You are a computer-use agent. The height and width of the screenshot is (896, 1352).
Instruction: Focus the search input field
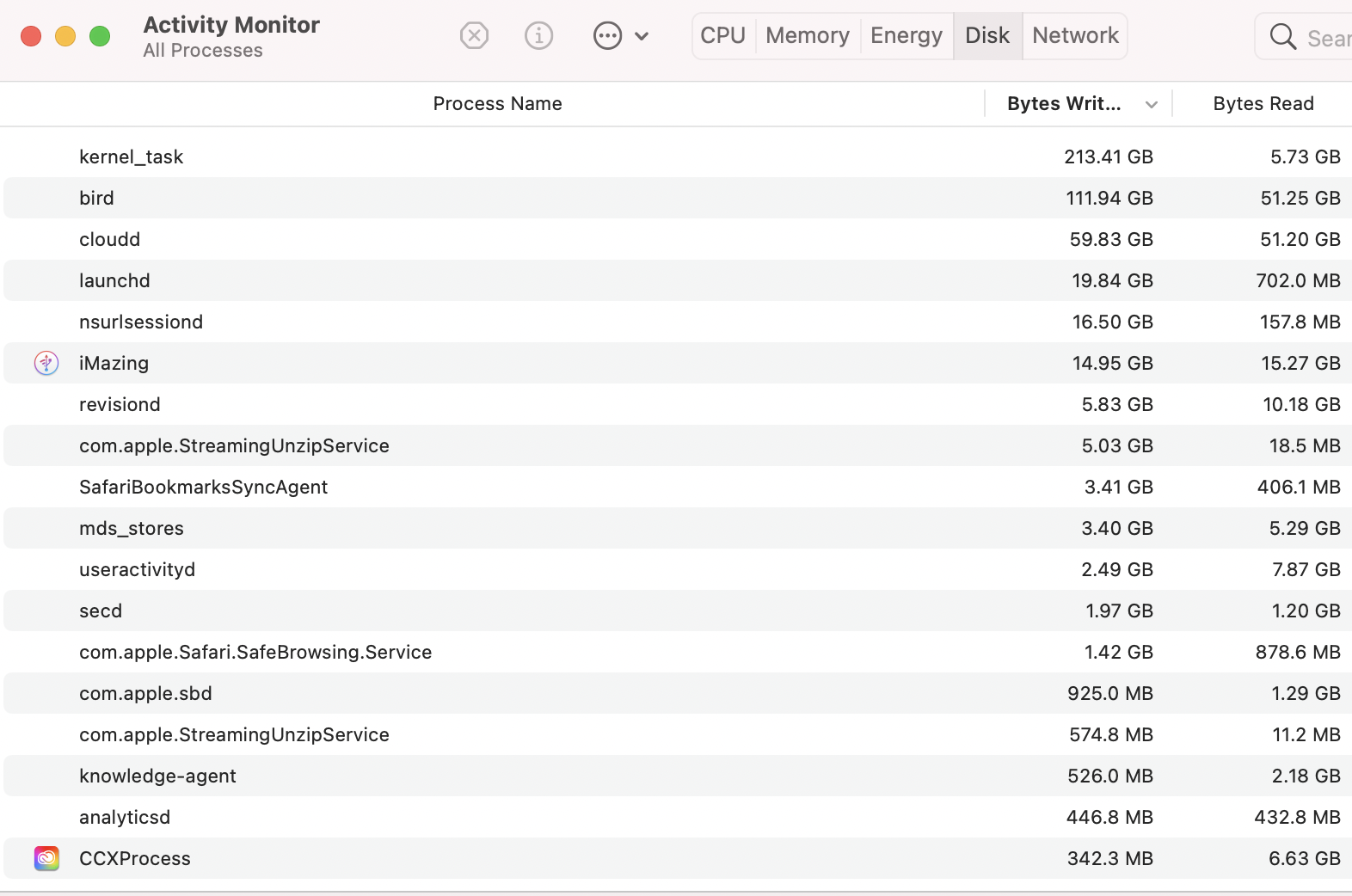coord(1328,38)
